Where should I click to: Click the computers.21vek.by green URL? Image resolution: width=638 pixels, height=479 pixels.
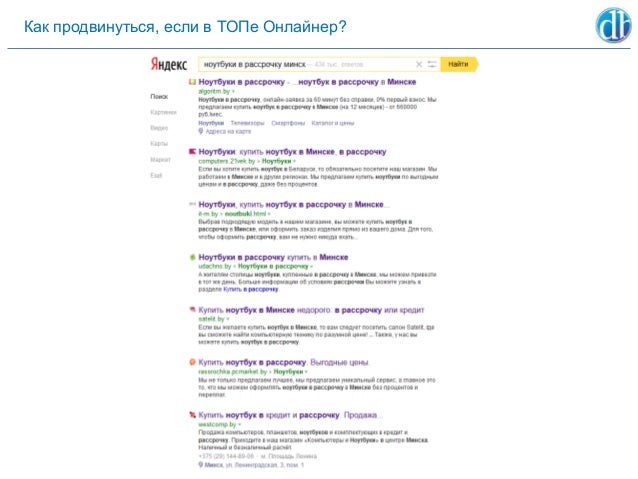227,161
